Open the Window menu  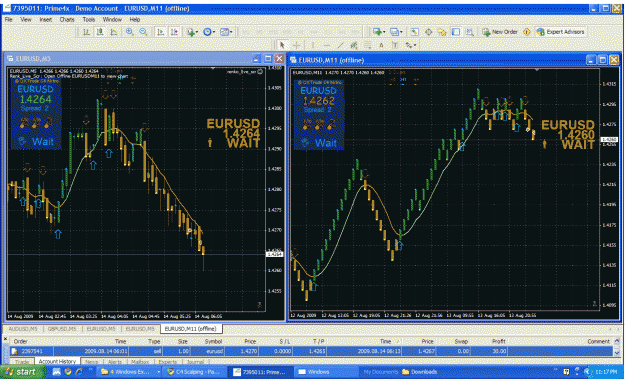(112, 19)
